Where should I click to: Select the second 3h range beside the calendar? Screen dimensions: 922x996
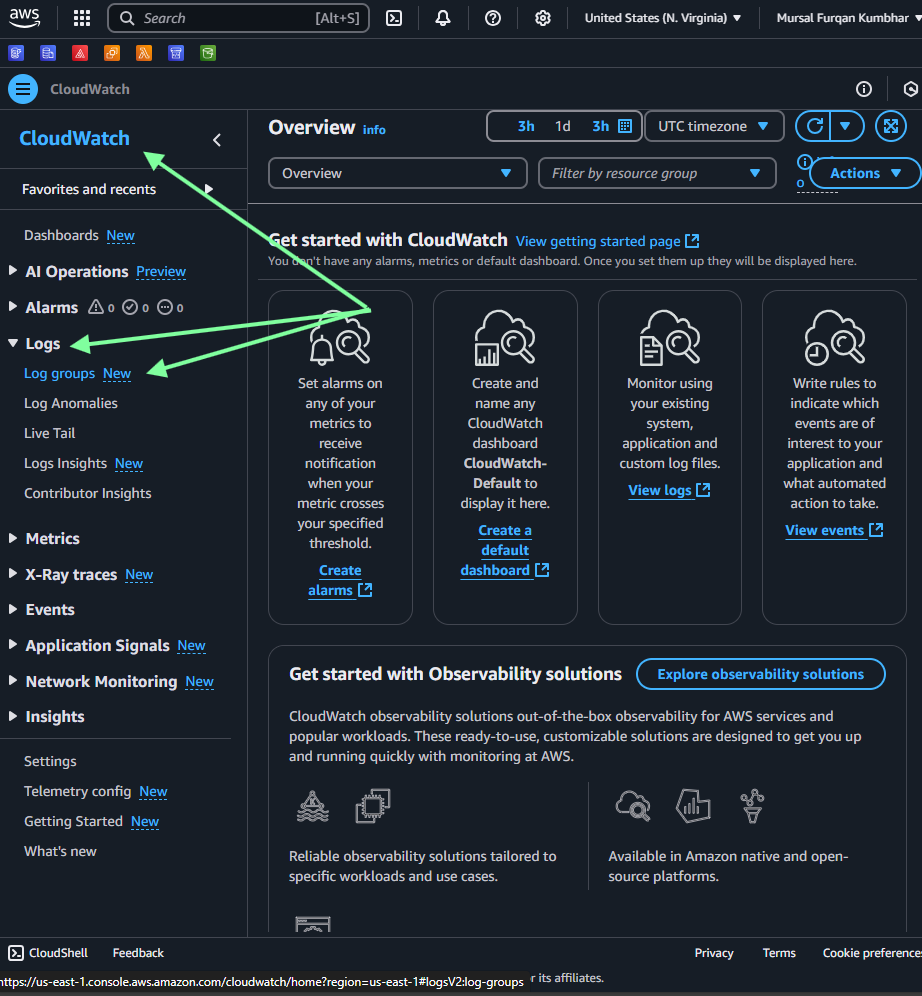pos(600,126)
